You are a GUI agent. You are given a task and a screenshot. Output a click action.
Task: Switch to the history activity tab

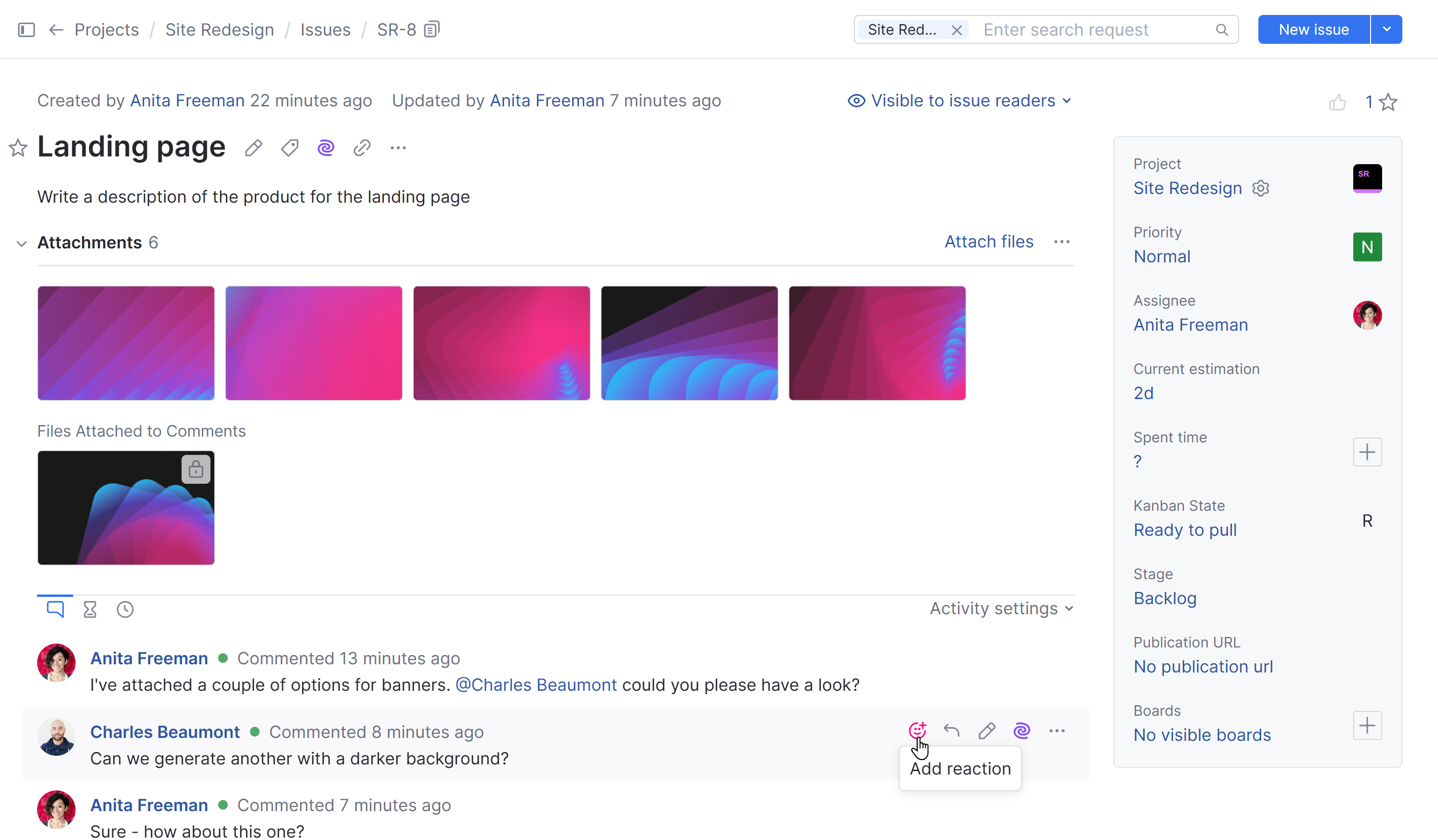(125, 608)
